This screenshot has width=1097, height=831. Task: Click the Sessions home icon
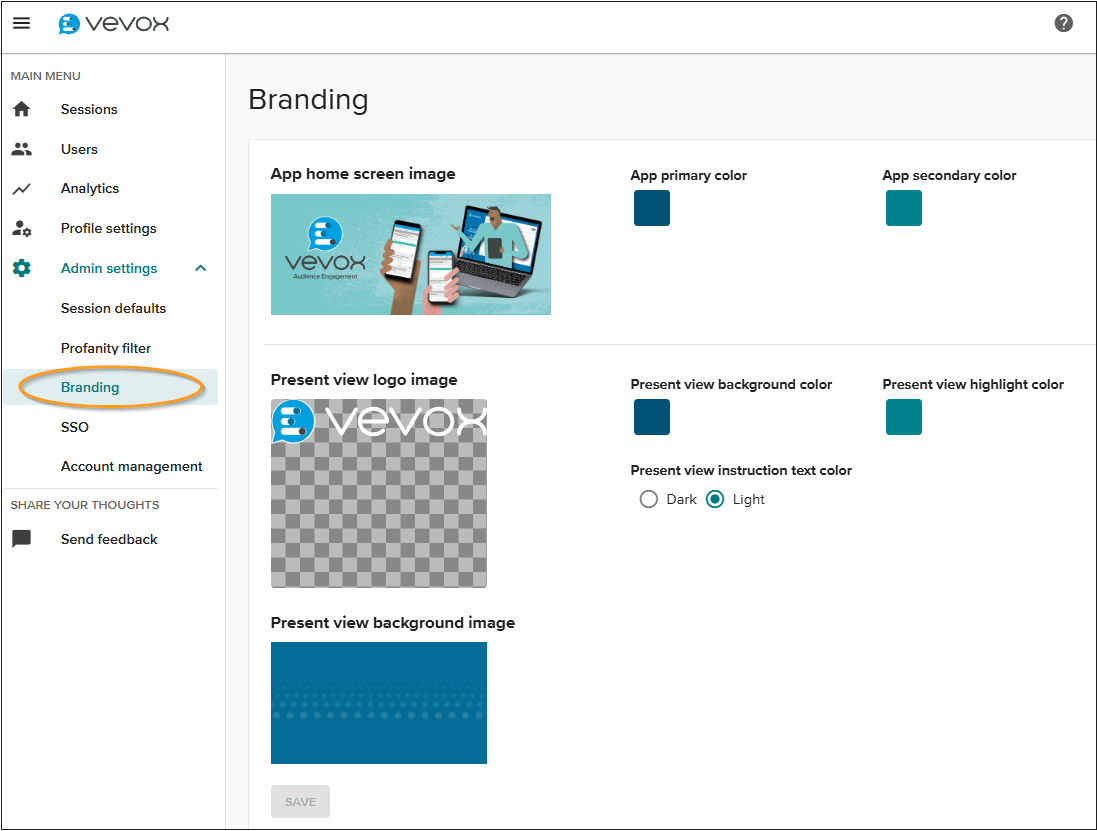[22, 109]
